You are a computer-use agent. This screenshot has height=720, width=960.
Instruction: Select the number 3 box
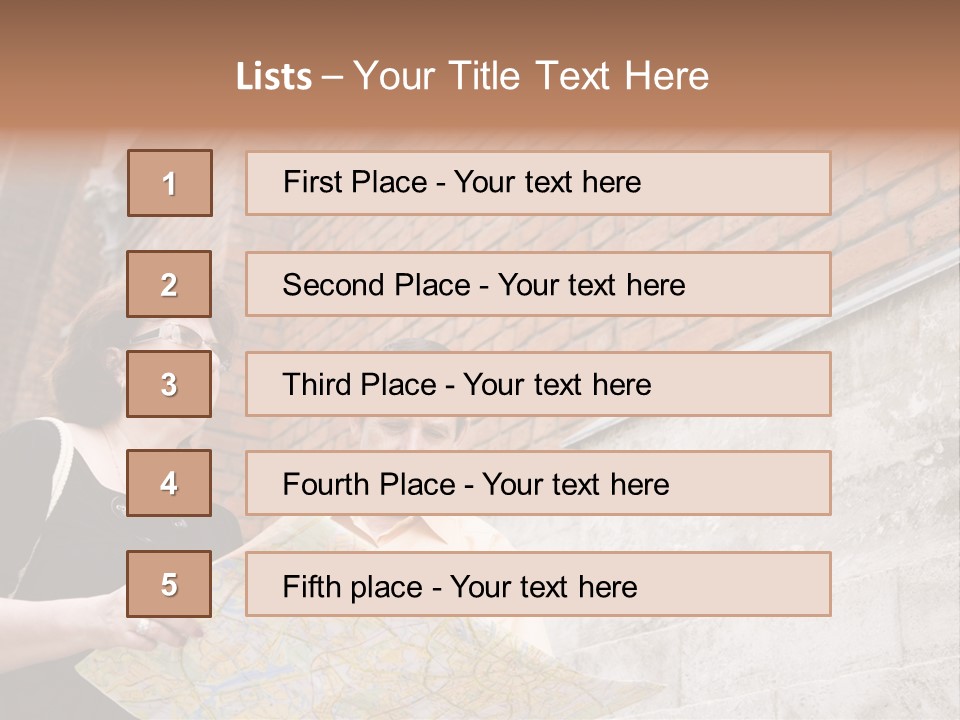pos(169,384)
